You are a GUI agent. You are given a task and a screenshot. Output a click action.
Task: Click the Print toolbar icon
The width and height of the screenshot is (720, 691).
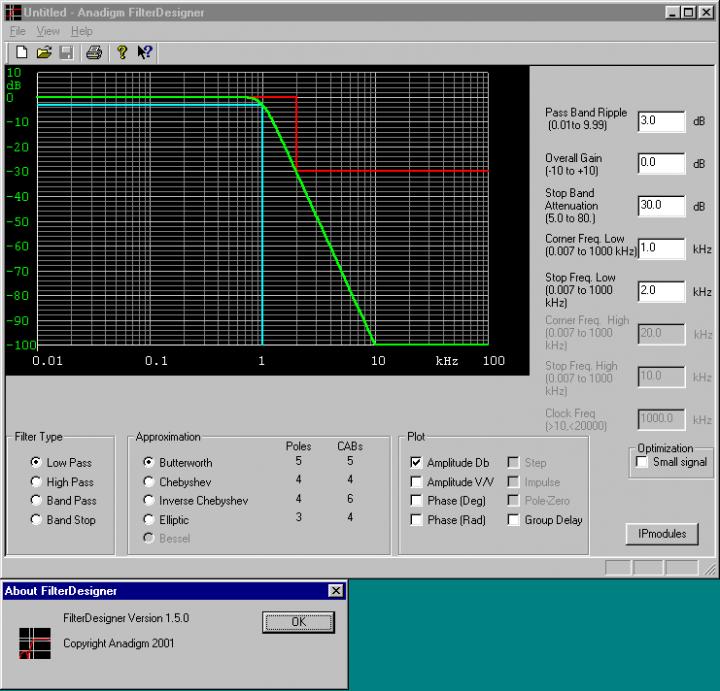pyautogui.click(x=93, y=53)
